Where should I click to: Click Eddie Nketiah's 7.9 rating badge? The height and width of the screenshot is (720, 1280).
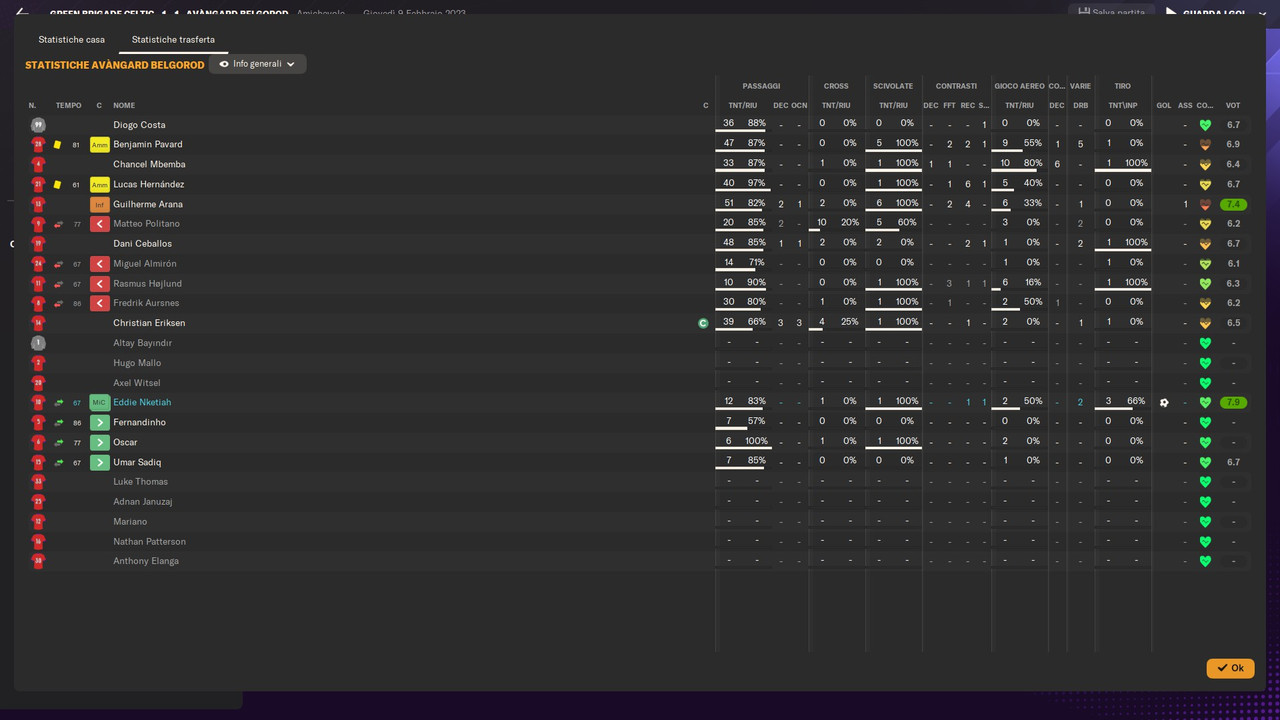(1233, 403)
